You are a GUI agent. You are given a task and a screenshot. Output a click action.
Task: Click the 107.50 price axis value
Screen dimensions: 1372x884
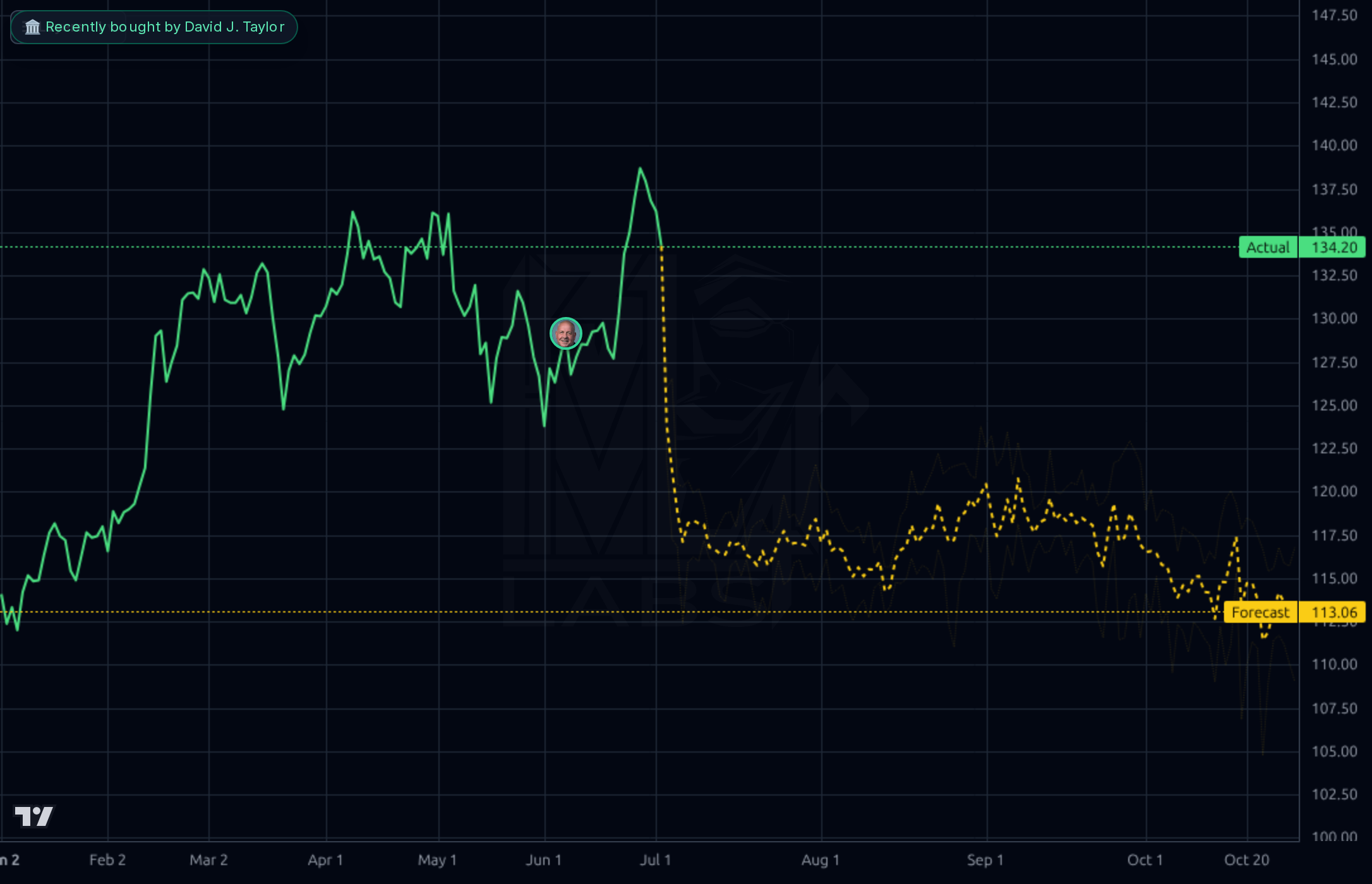tap(1334, 708)
